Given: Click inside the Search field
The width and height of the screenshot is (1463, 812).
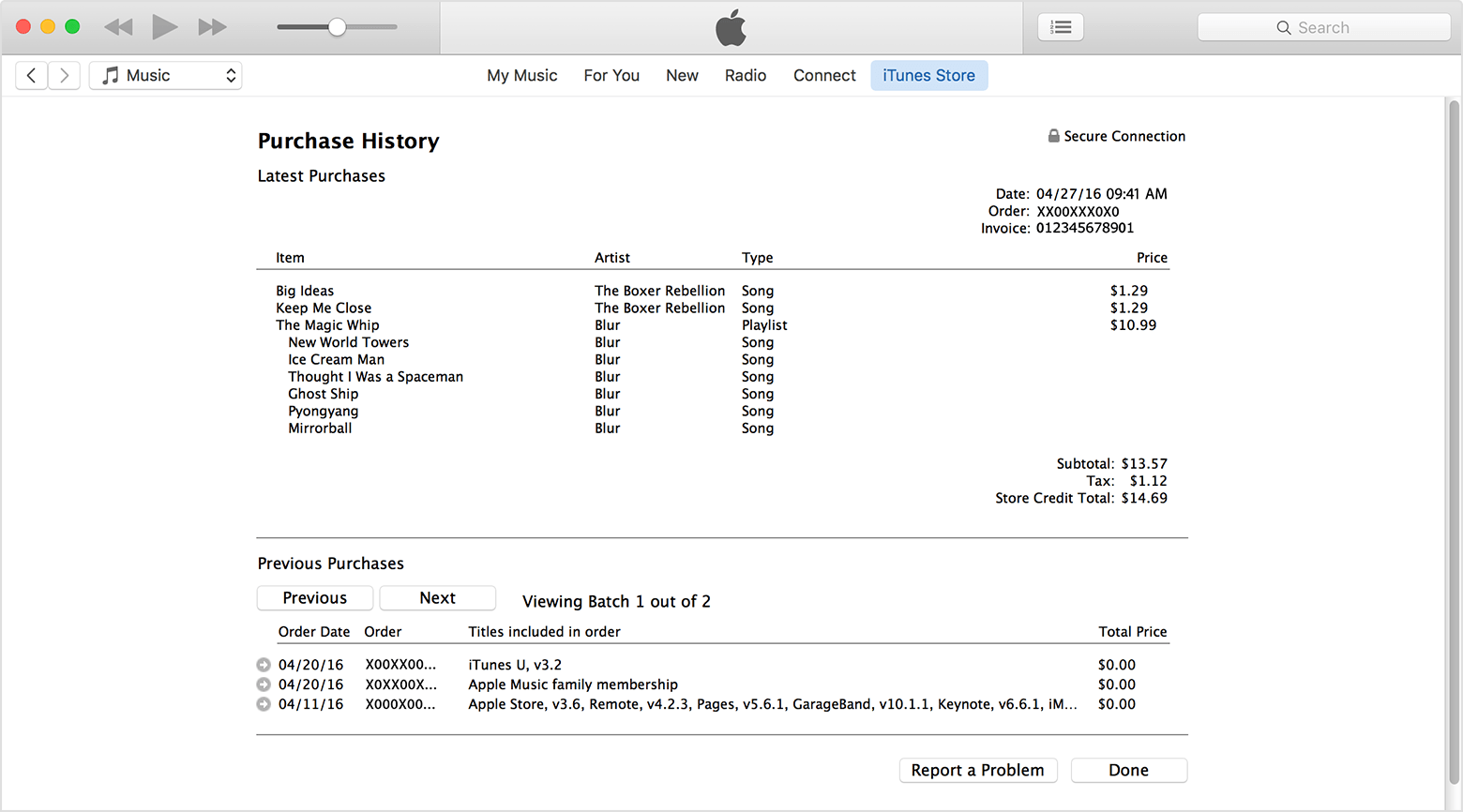Looking at the screenshot, I should tap(1323, 27).
